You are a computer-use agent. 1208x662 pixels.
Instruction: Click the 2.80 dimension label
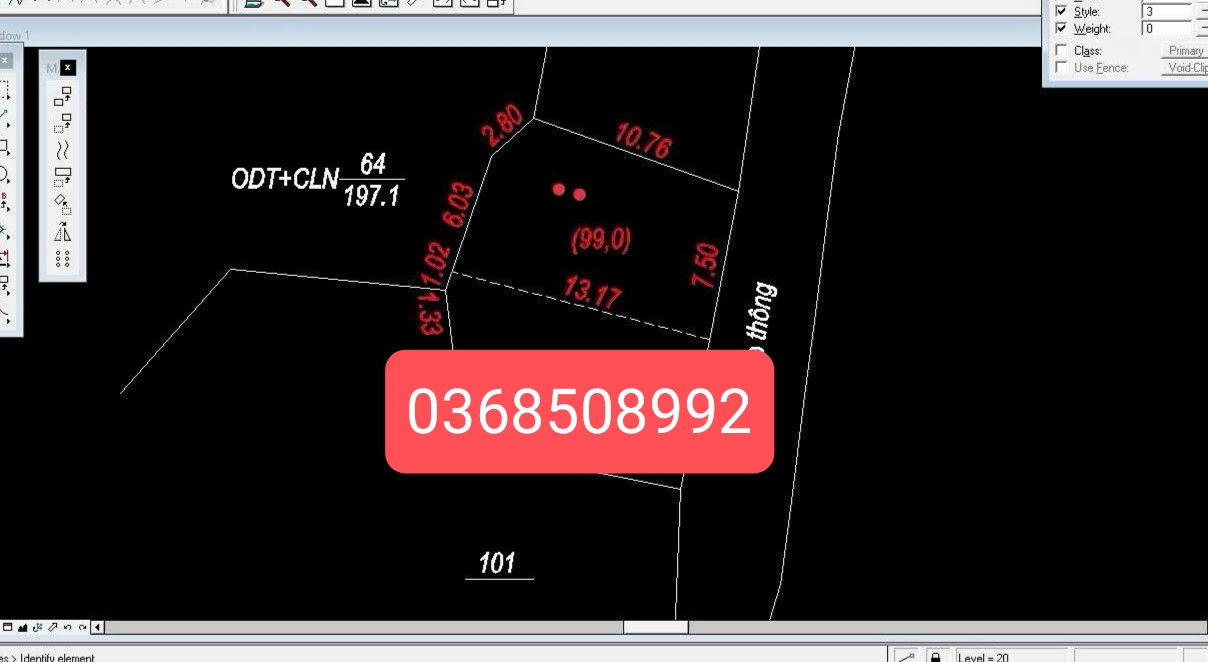pyautogui.click(x=502, y=127)
